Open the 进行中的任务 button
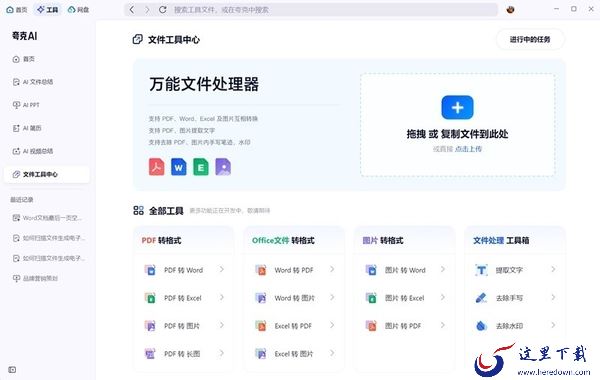 point(530,39)
